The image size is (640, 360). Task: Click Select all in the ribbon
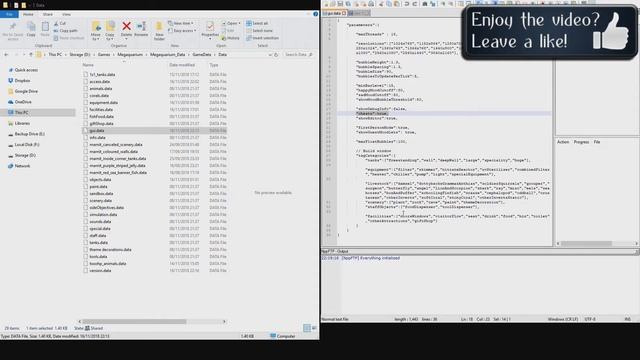point(257,24)
